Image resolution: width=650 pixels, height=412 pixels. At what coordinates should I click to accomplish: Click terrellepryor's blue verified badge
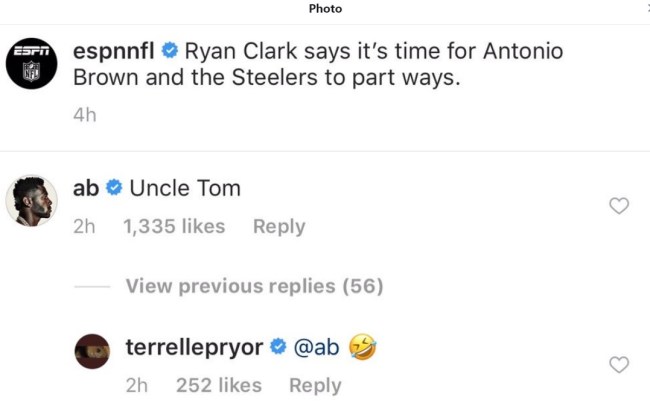tap(278, 347)
